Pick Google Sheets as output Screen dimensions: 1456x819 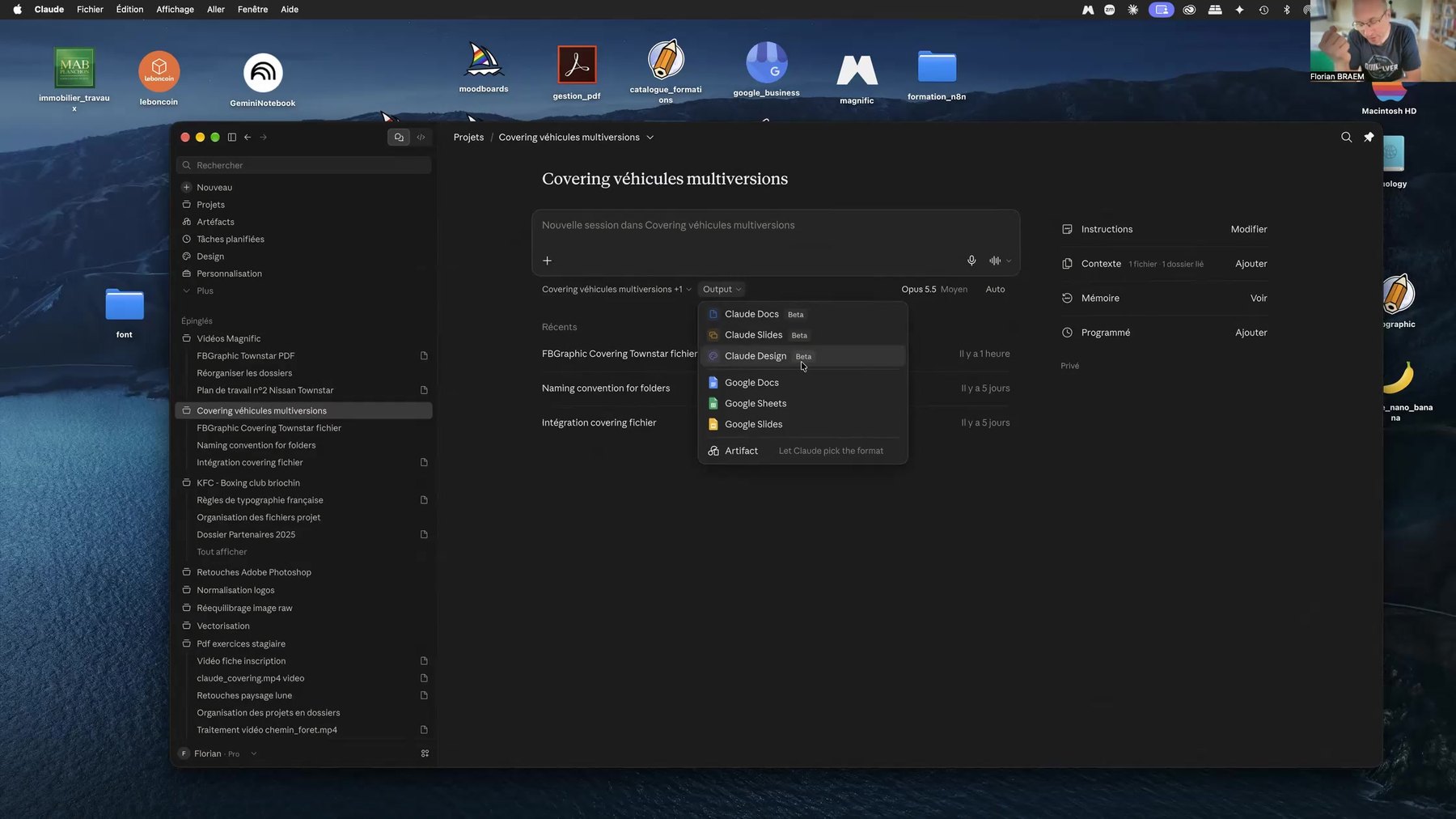tap(803, 404)
